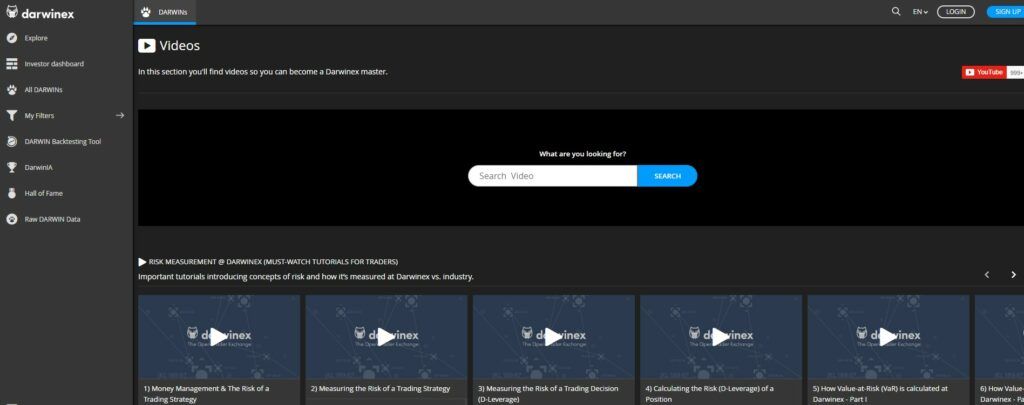Play video 2 Measuring the Risk of a Trading Strategy
The height and width of the screenshot is (405, 1024).
386,337
